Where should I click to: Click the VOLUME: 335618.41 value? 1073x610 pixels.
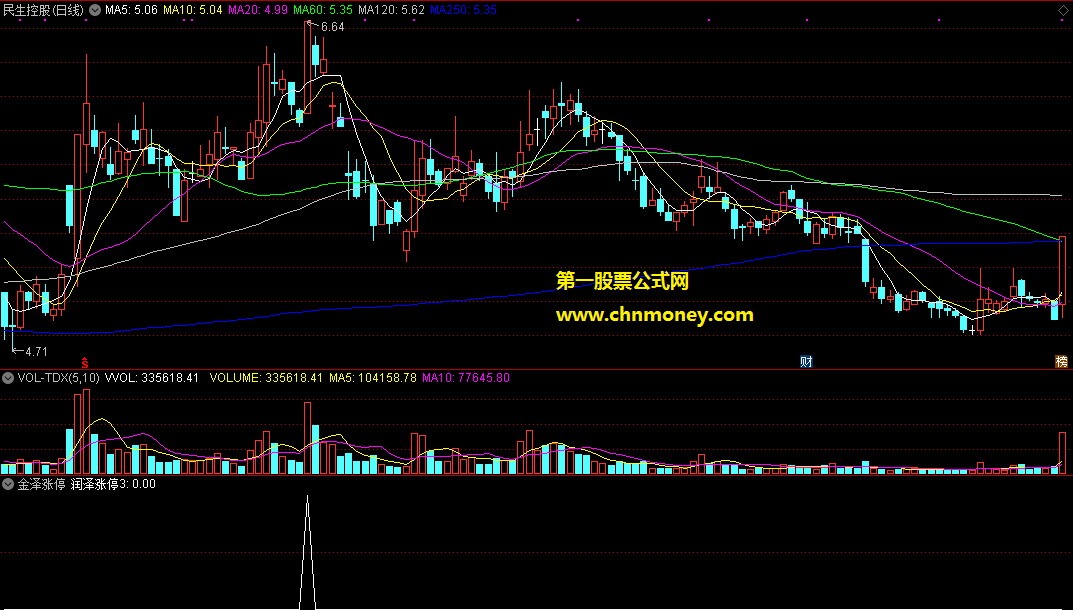point(266,378)
